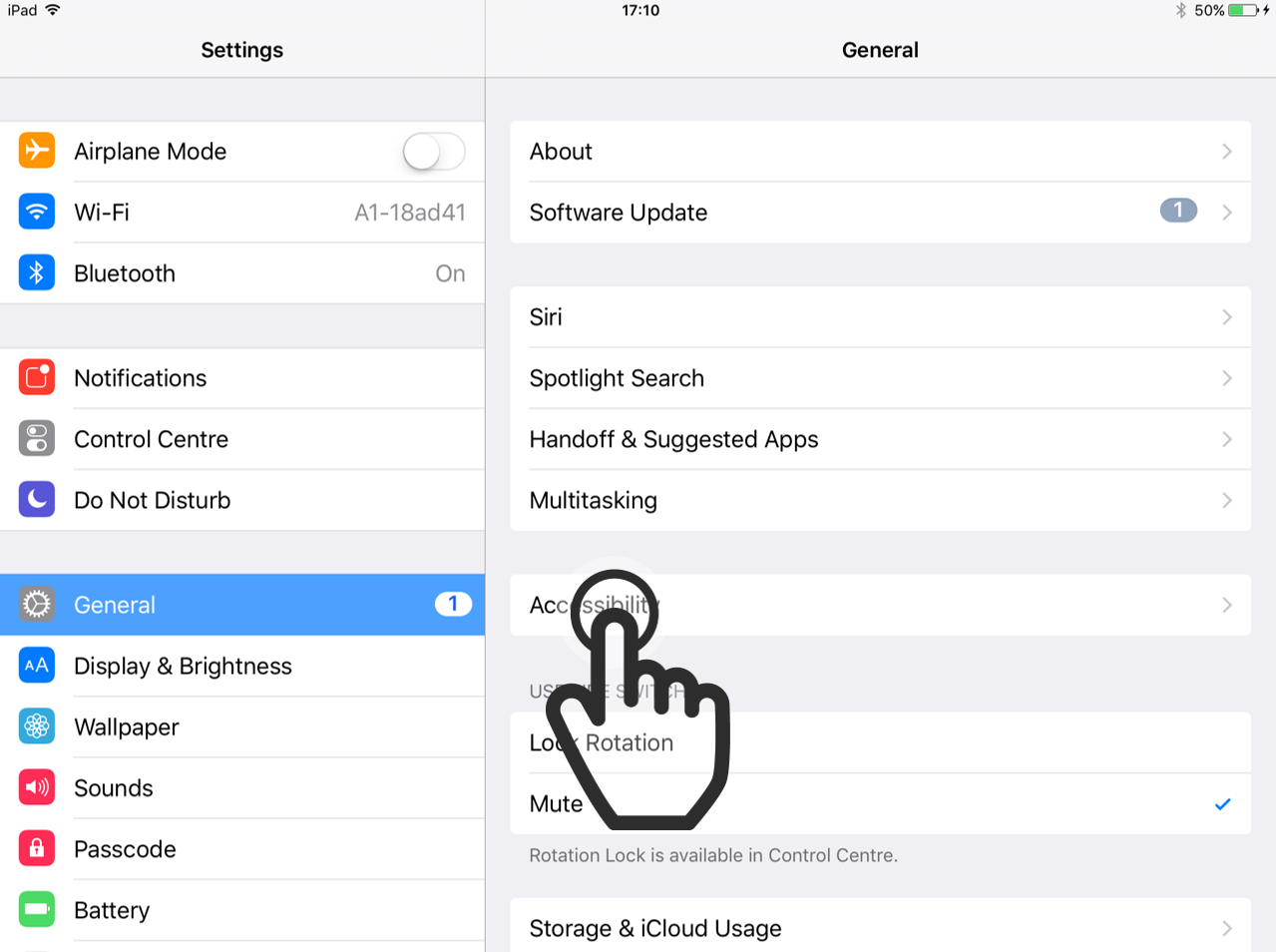Expand the Multitasking row chevron

pos(1227,500)
